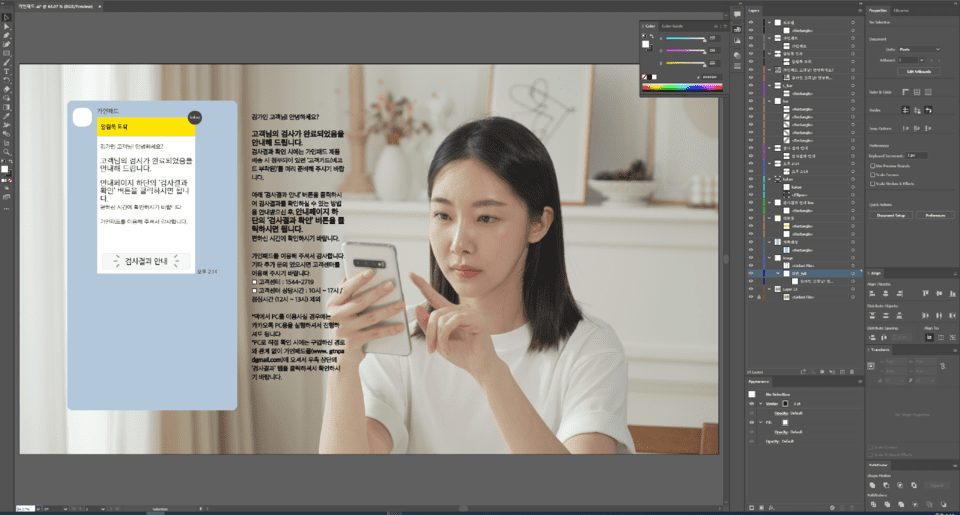This screenshot has height=515, width=960.
Task: Click the Divide pathfinder icon
Action: coord(874,504)
